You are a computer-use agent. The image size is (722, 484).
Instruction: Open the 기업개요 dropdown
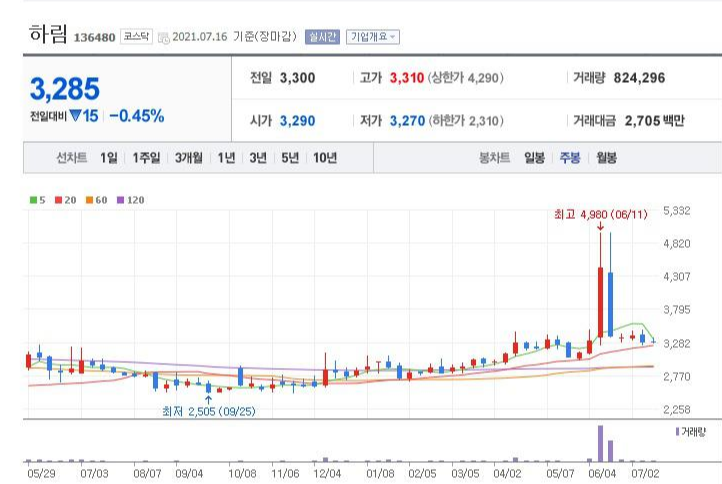click(x=373, y=37)
